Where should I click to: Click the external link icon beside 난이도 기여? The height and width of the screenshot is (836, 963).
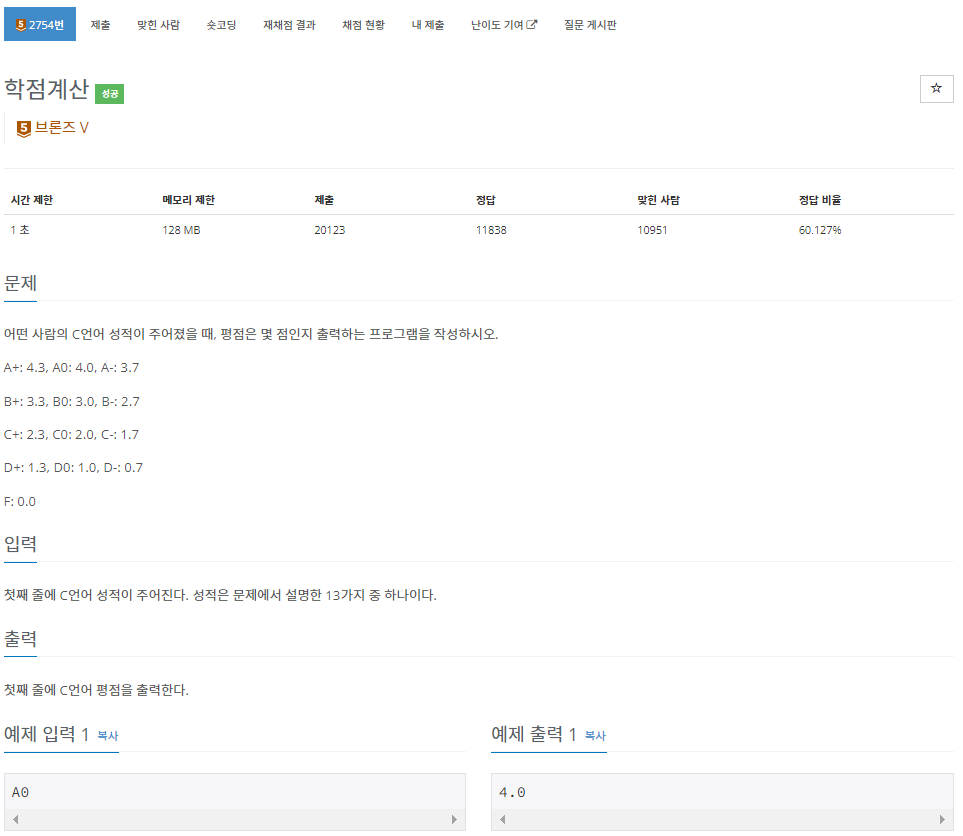point(532,25)
